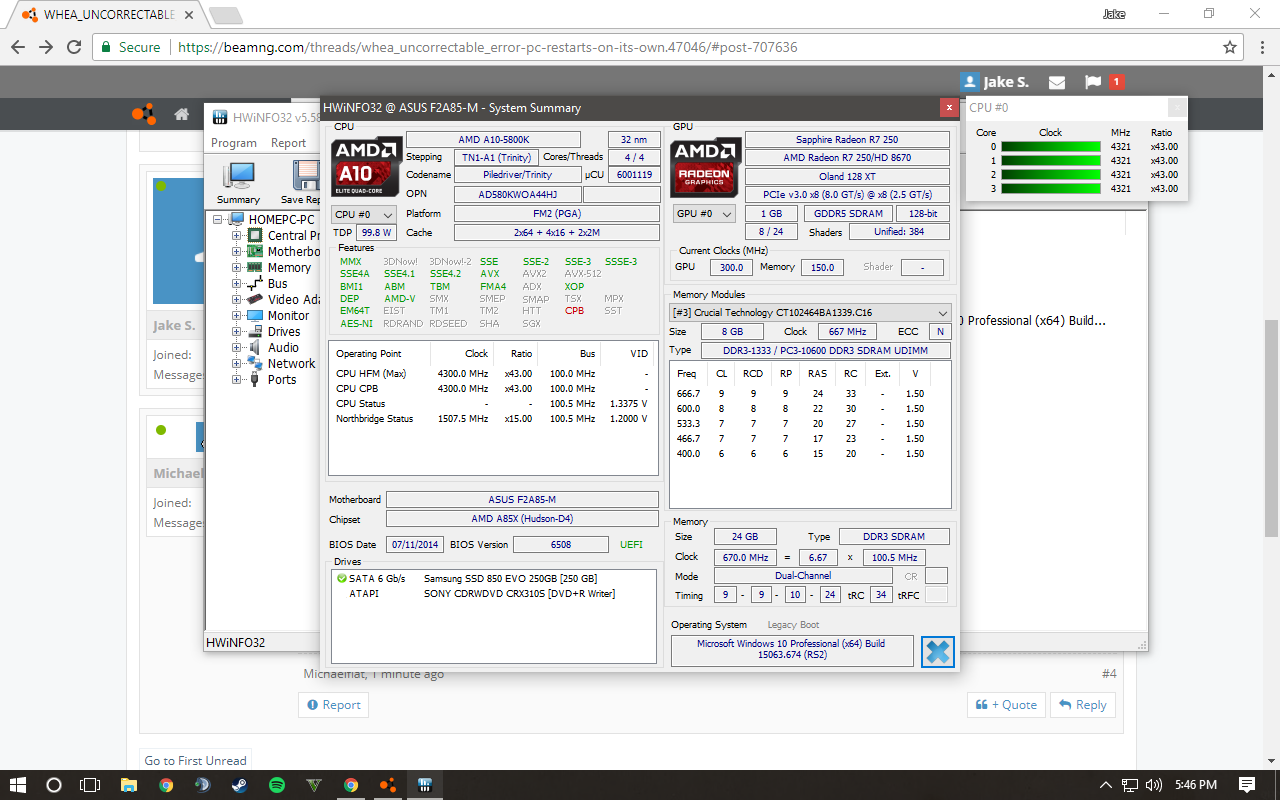The width and height of the screenshot is (1280, 800).
Task: Open the GTA V taskbar icon
Action: [314, 784]
